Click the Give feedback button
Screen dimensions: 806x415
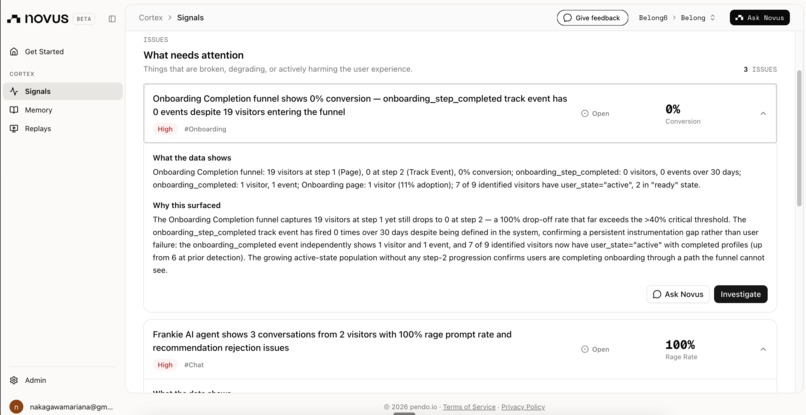592,17
